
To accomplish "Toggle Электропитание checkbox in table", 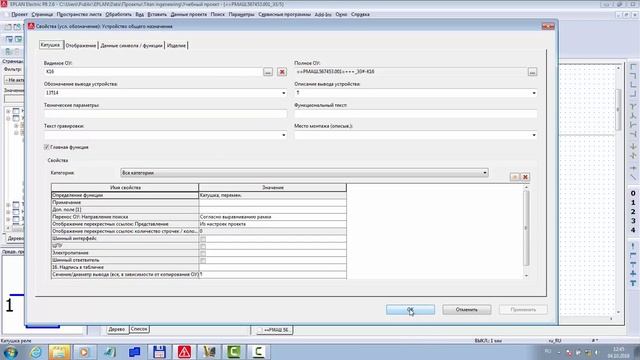I will point(203,253).
